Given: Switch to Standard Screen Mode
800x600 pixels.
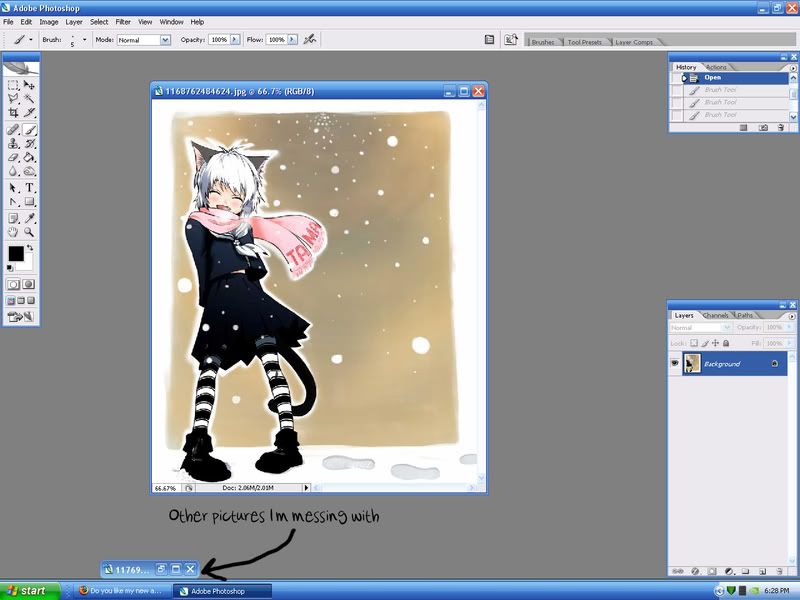Looking at the screenshot, I should 11,301.
